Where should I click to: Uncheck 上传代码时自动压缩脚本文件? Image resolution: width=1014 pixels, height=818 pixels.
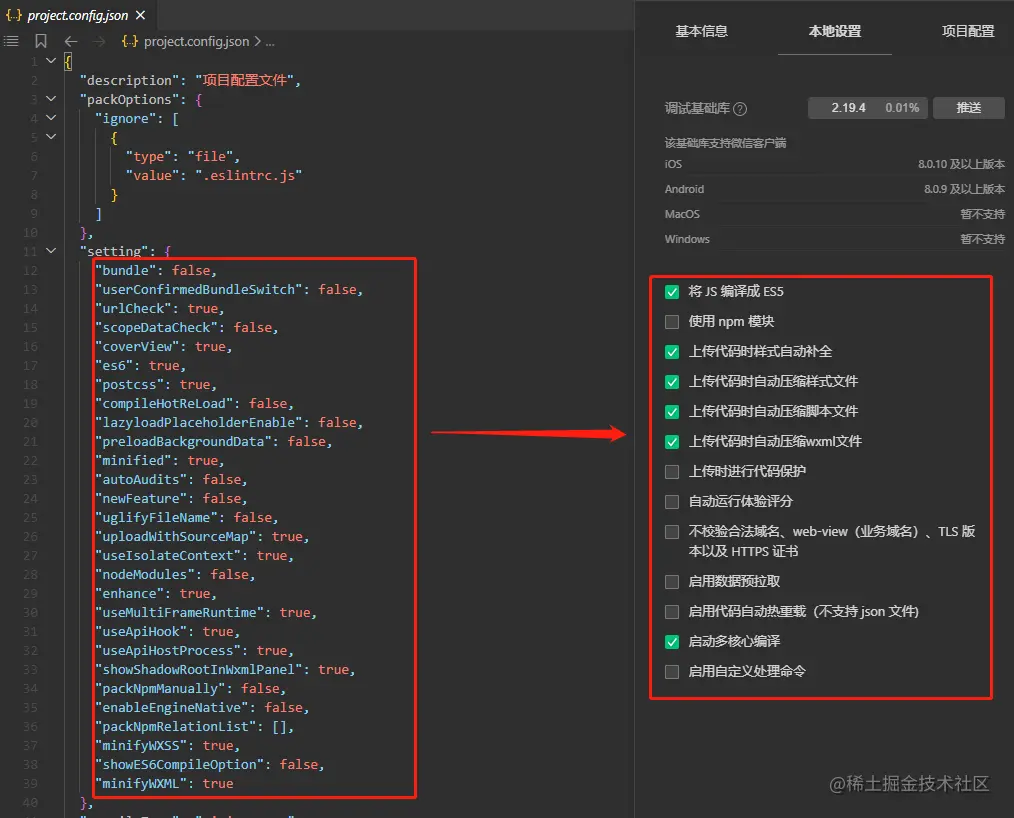tap(672, 412)
